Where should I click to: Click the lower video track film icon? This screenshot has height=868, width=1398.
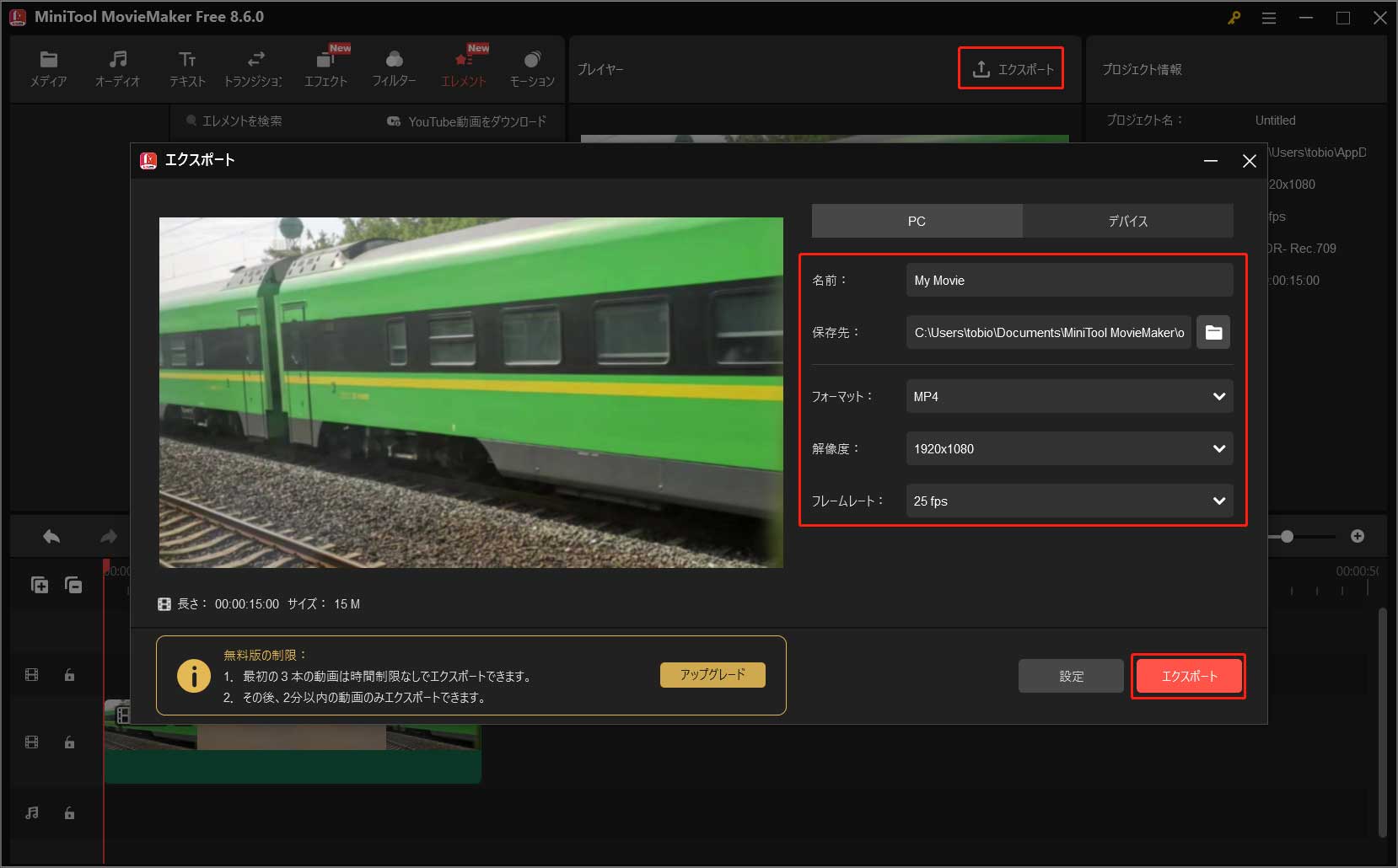[x=32, y=742]
